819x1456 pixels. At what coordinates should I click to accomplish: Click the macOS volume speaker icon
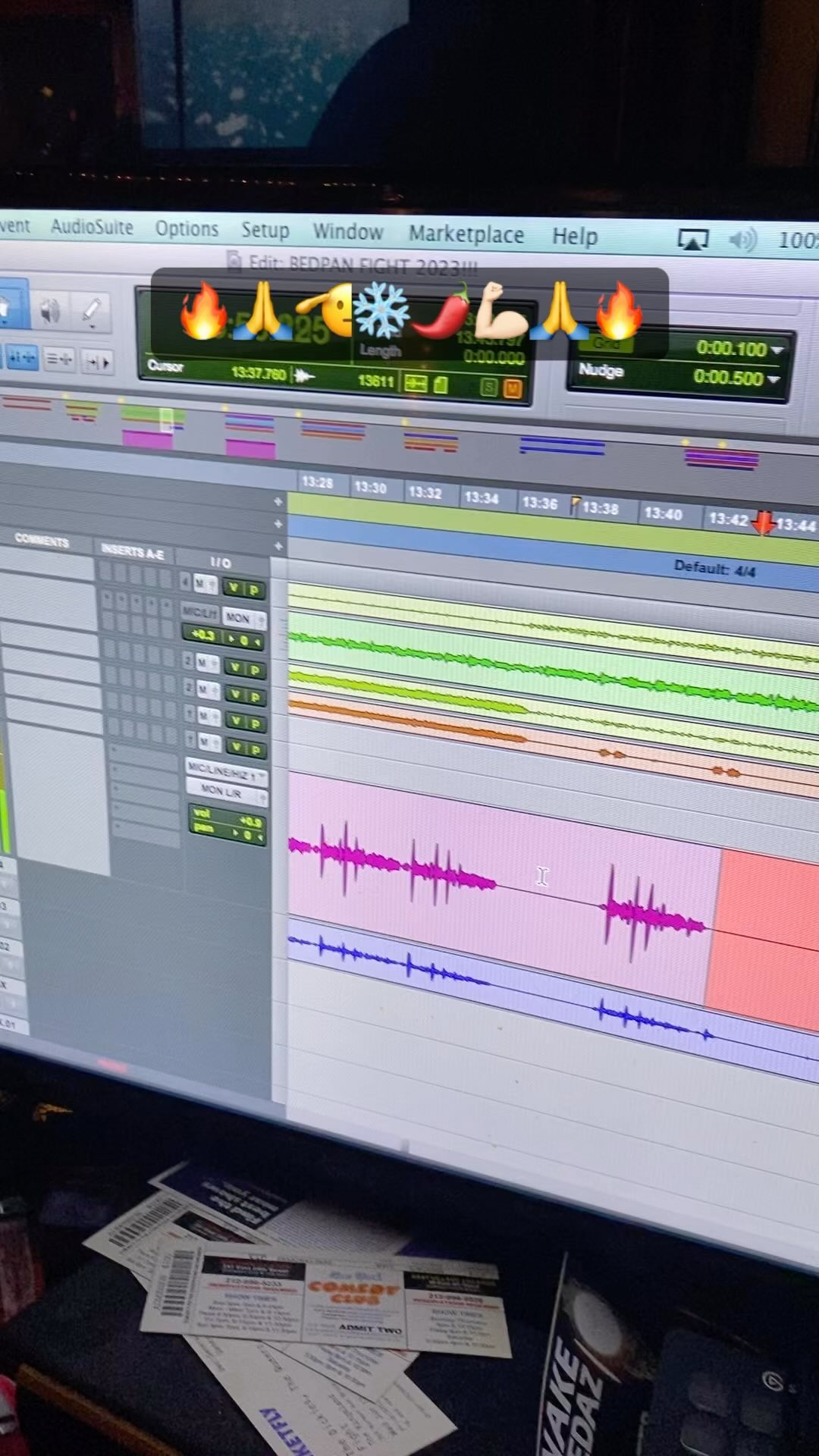point(742,240)
